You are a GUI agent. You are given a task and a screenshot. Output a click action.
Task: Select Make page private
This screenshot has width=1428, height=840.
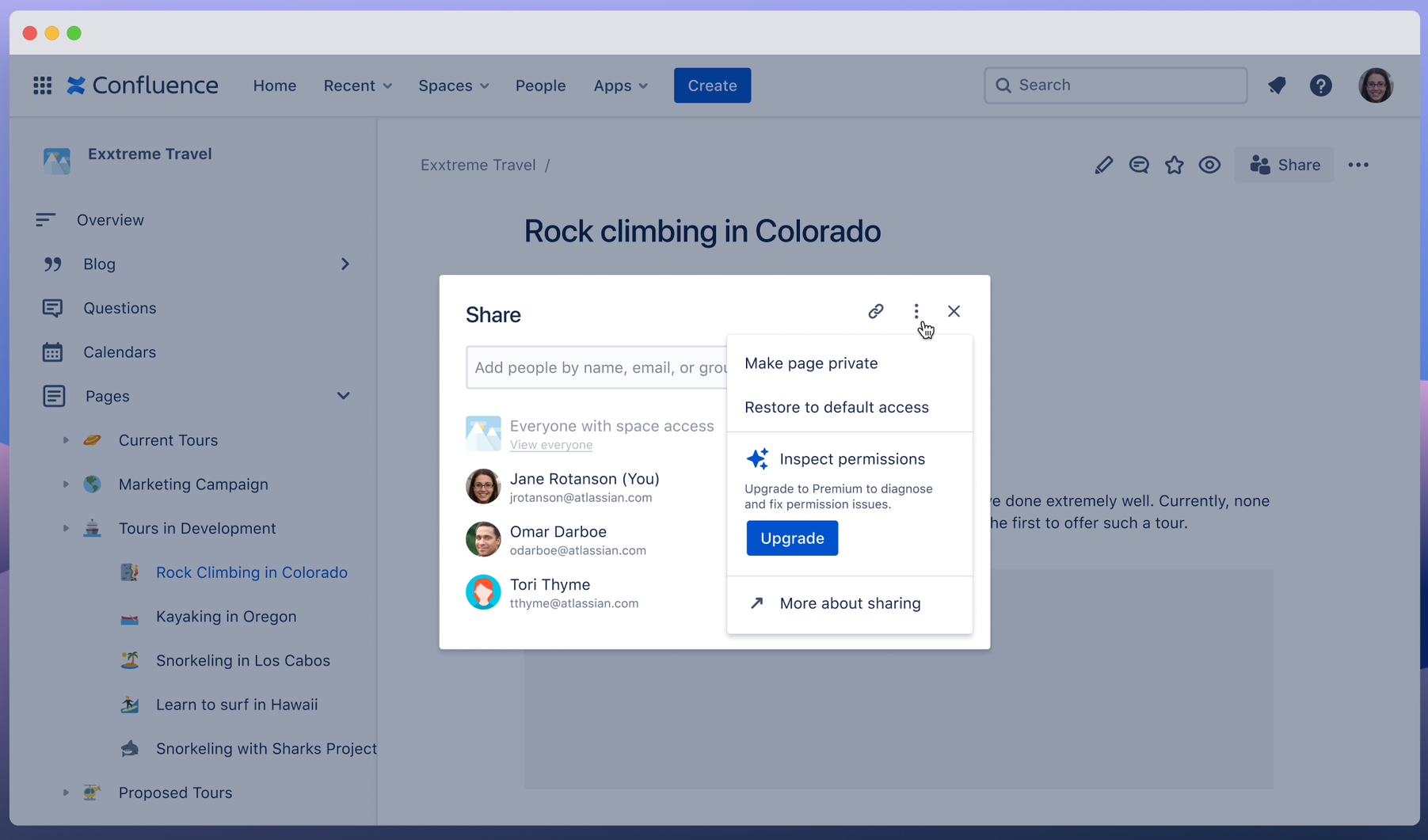point(849,363)
